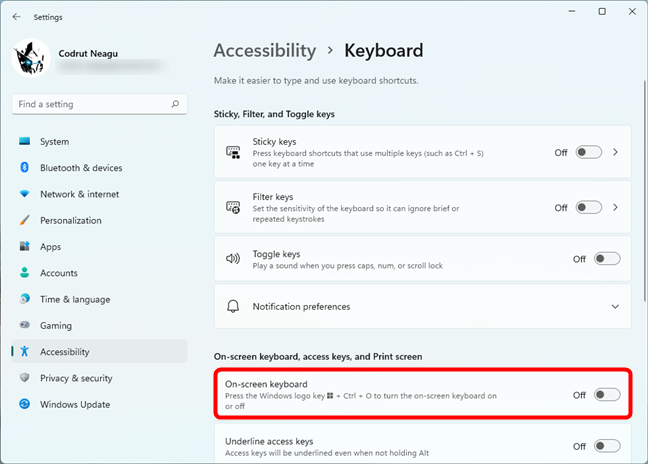648x464 pixels.
Task: Navigate back to Accessibility breadcrumb
Action: 264,50
